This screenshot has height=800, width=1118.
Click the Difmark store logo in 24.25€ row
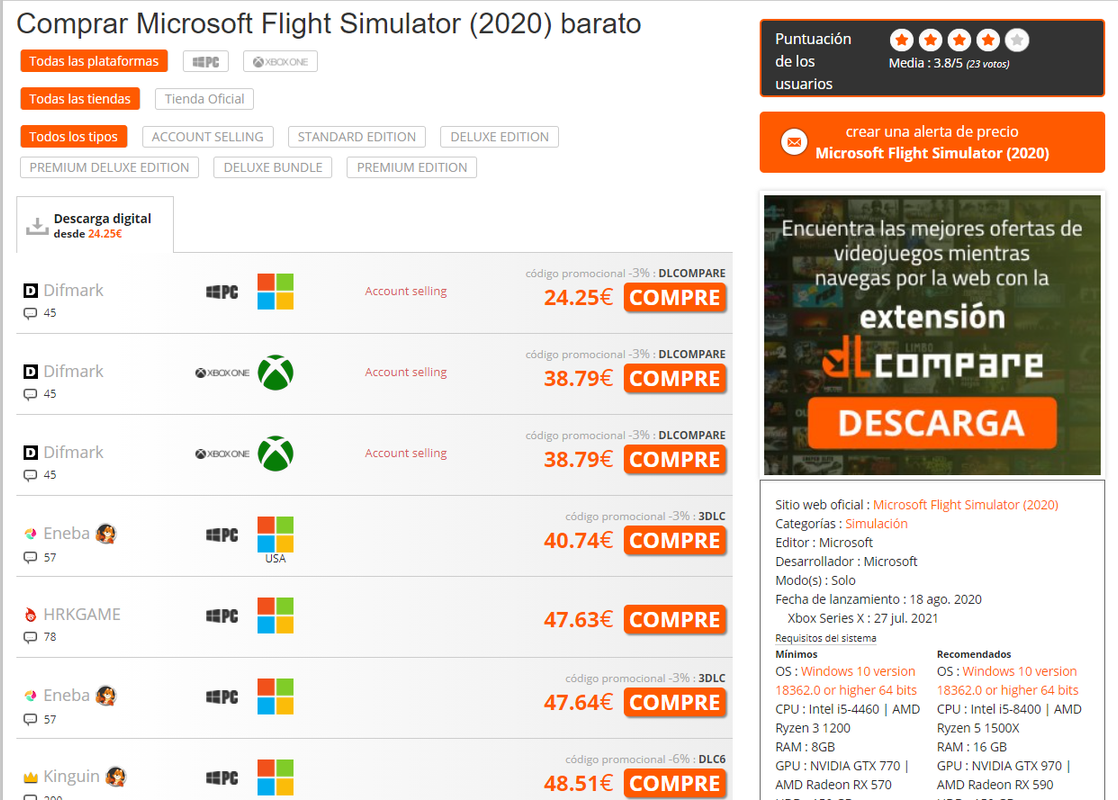(31, 290)
